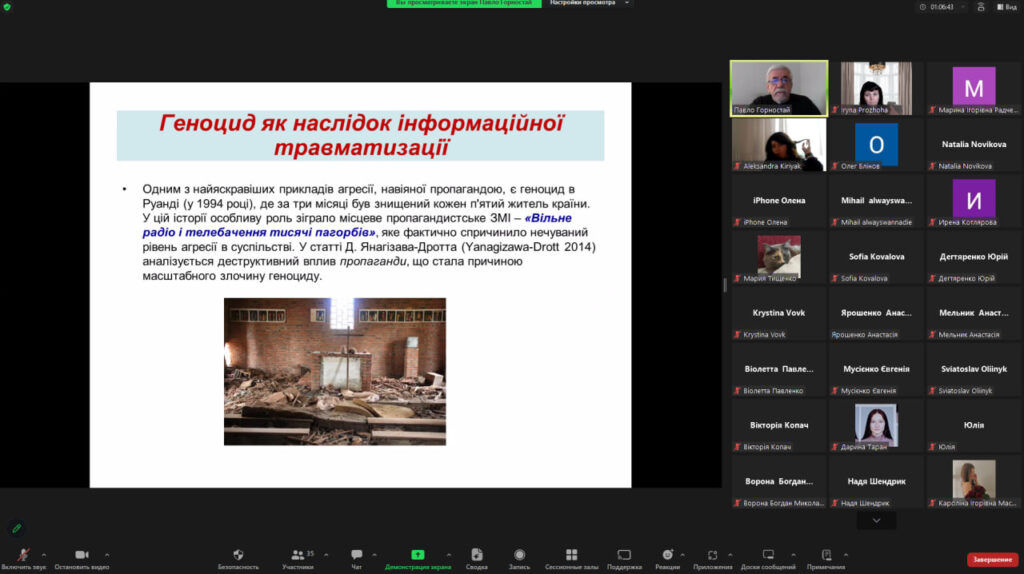This screenshot has width=1024, height=574.
Task: Open the Участники participants panel
Action: point(297,555)
